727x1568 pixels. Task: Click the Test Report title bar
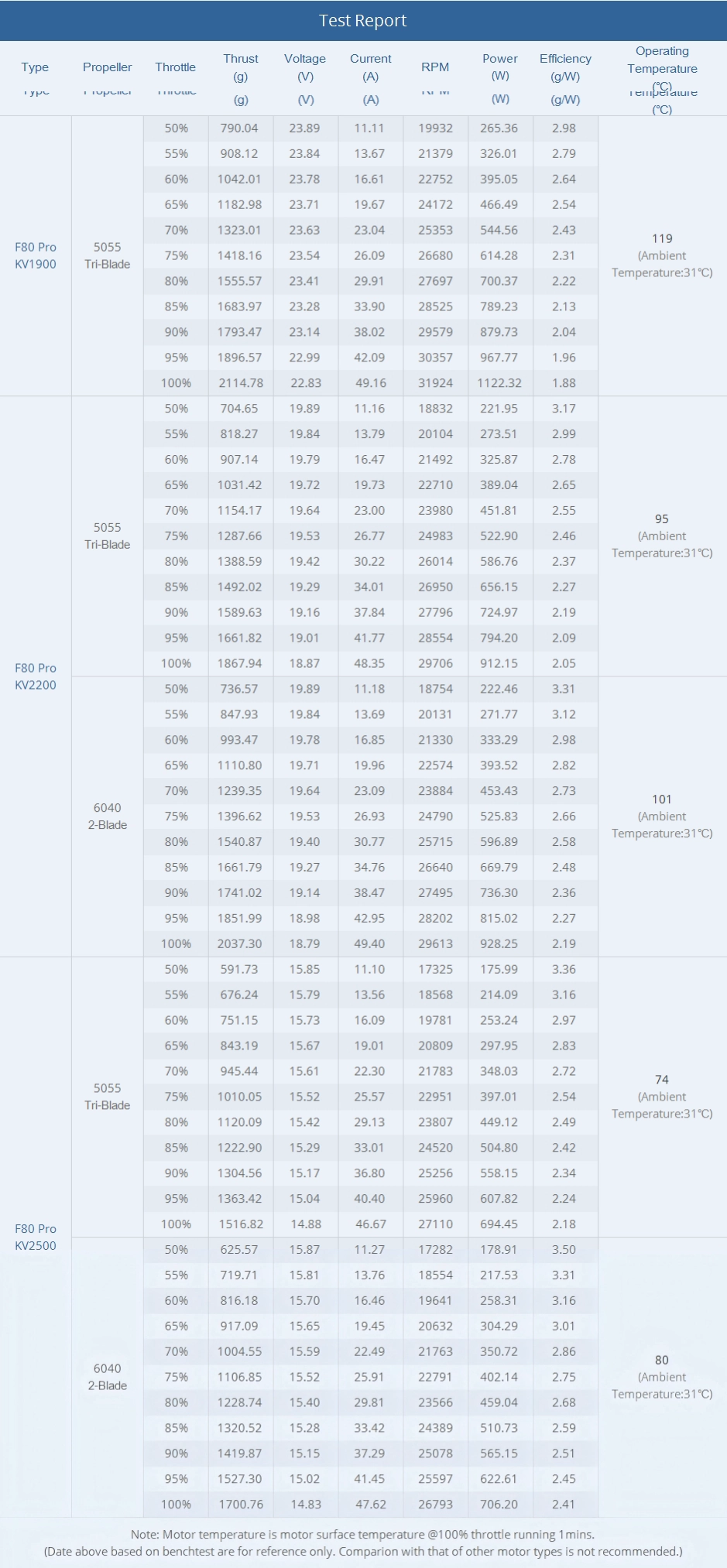[363, 21]
